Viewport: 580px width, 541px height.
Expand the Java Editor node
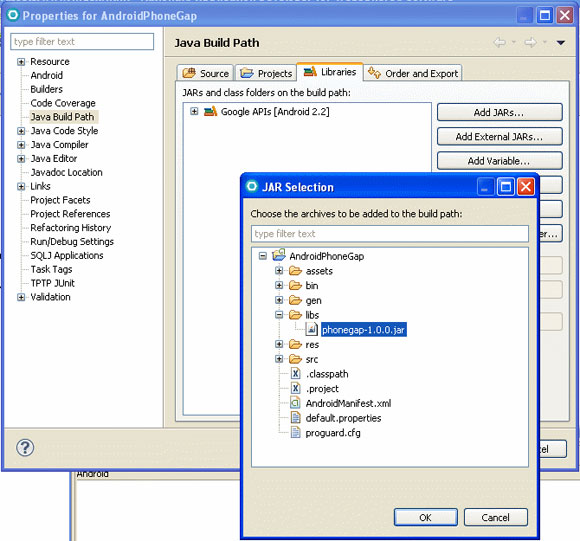(21, 158)
